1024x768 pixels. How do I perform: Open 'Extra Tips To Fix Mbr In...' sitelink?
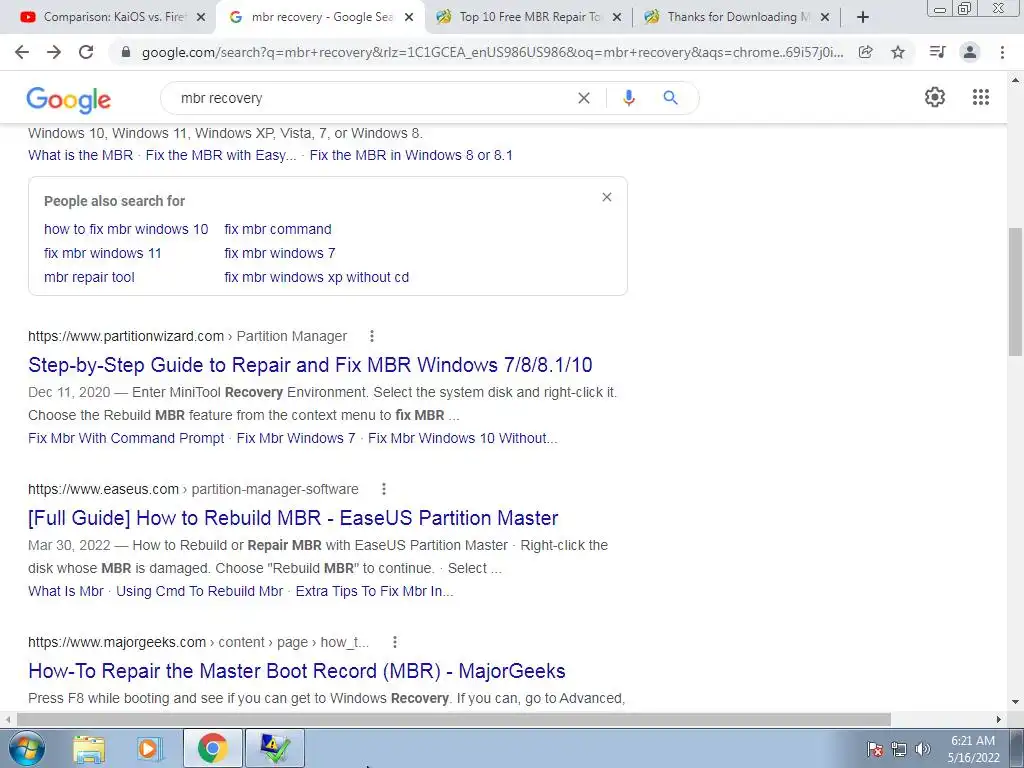point(374,592)
